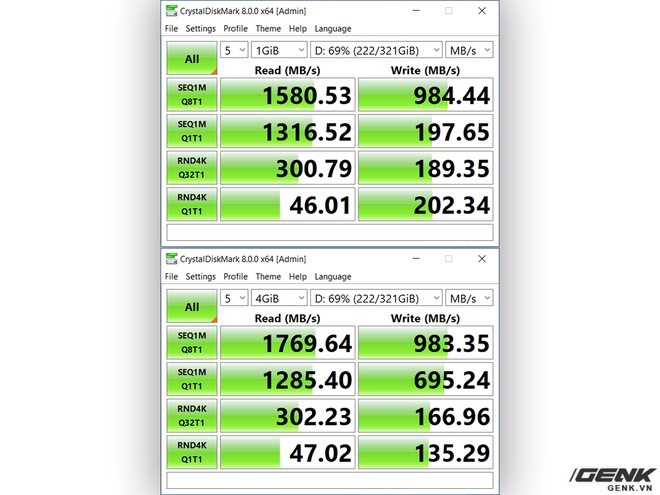
Task: Click the 1316.52 read result
Action: (x=288, y=131)
